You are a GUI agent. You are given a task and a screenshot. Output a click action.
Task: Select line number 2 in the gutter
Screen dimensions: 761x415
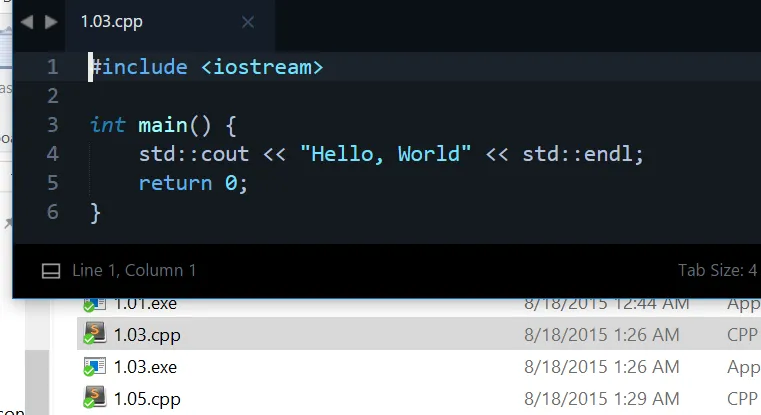[x=52, y=96]
